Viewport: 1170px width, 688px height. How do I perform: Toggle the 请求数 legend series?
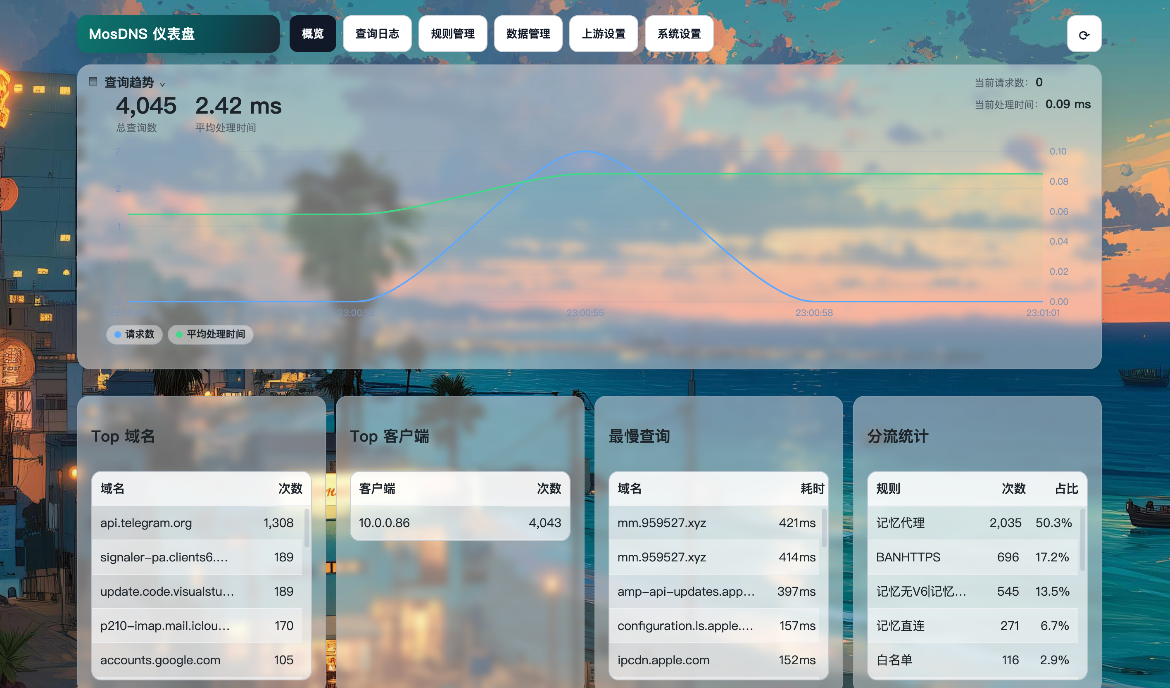point(134,334)
